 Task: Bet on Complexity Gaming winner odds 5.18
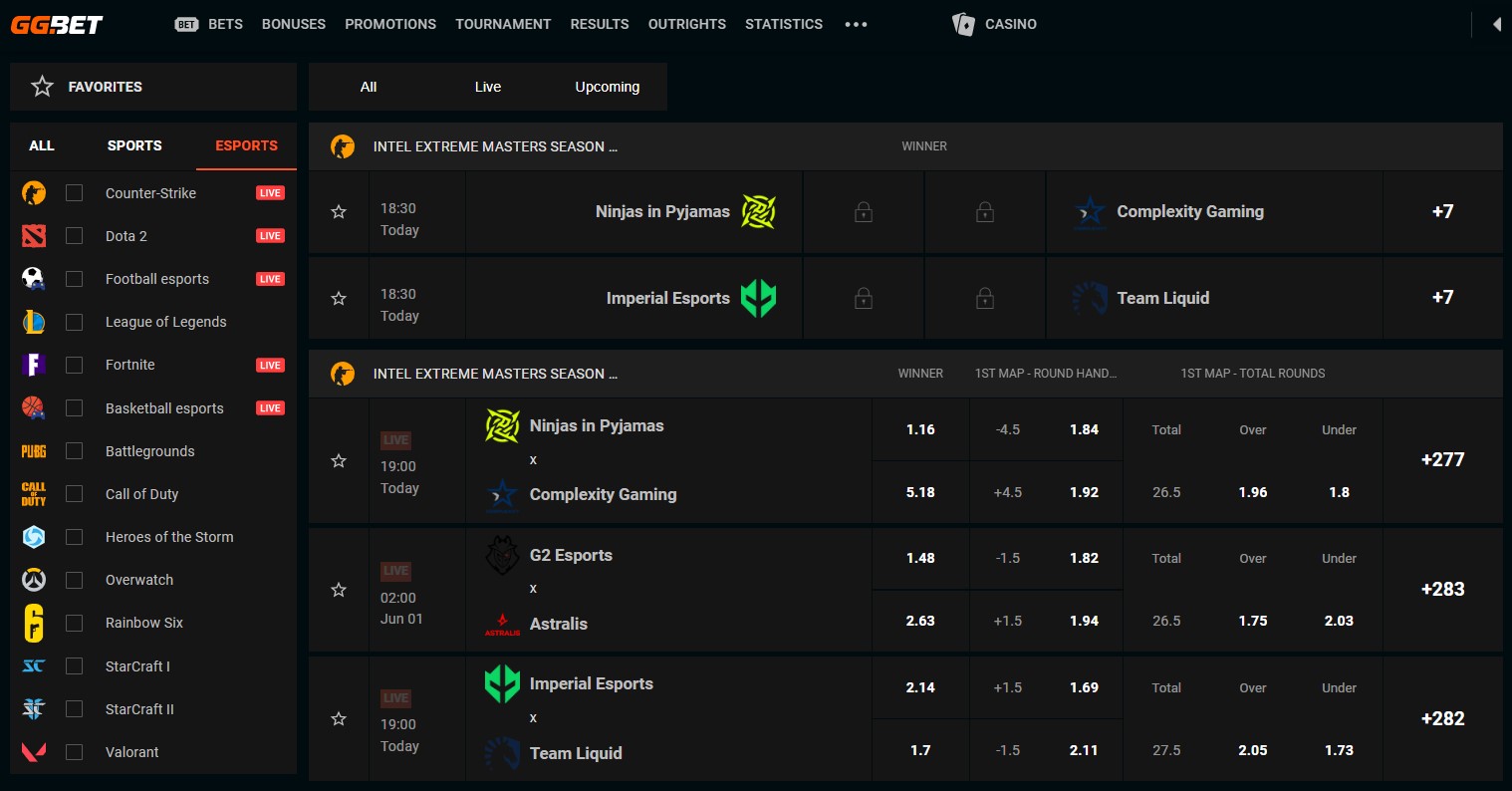pyautogui.click(x=920, y=492)
